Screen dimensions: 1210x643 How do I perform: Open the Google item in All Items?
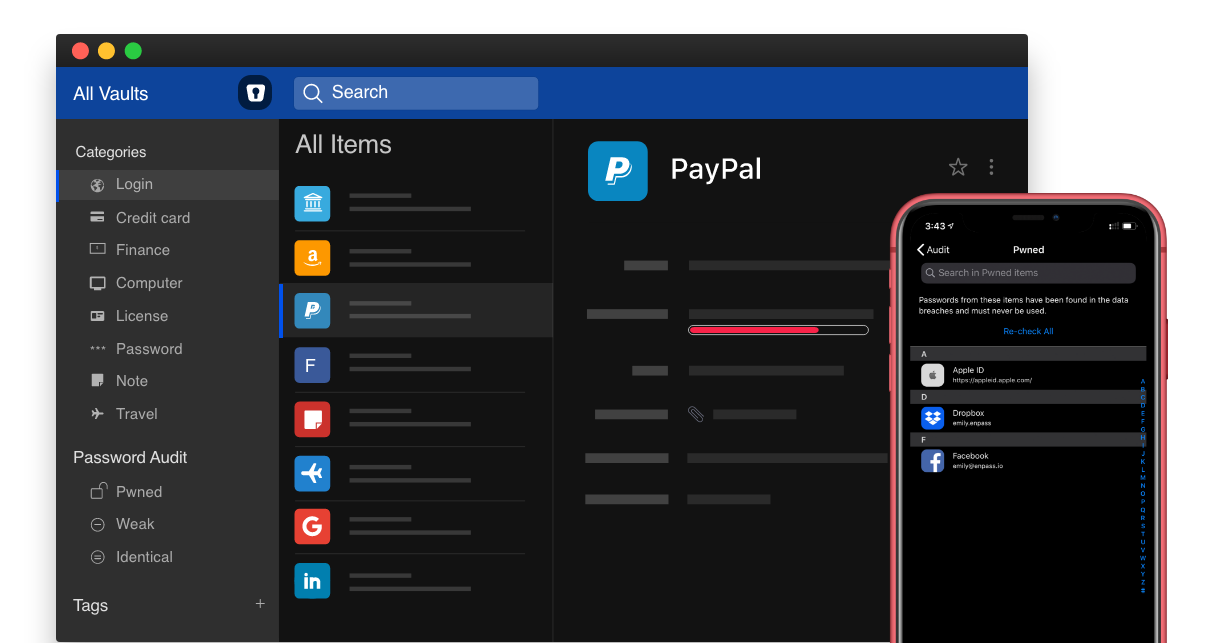312,527
